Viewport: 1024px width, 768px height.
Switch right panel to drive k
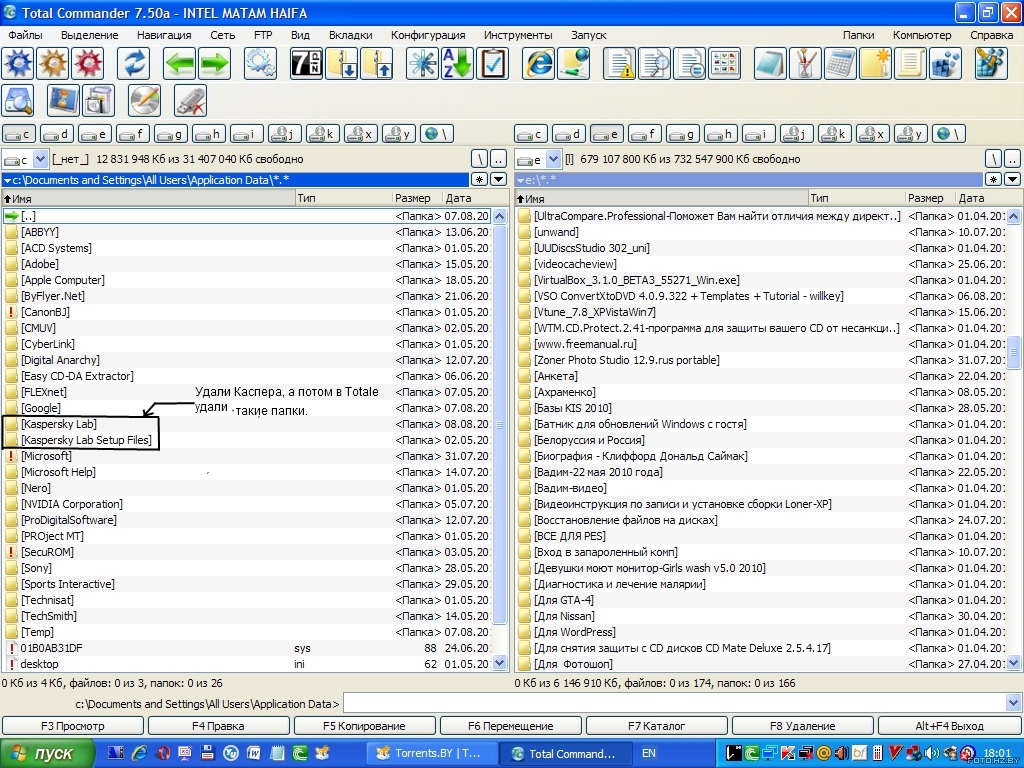(834, 134)
